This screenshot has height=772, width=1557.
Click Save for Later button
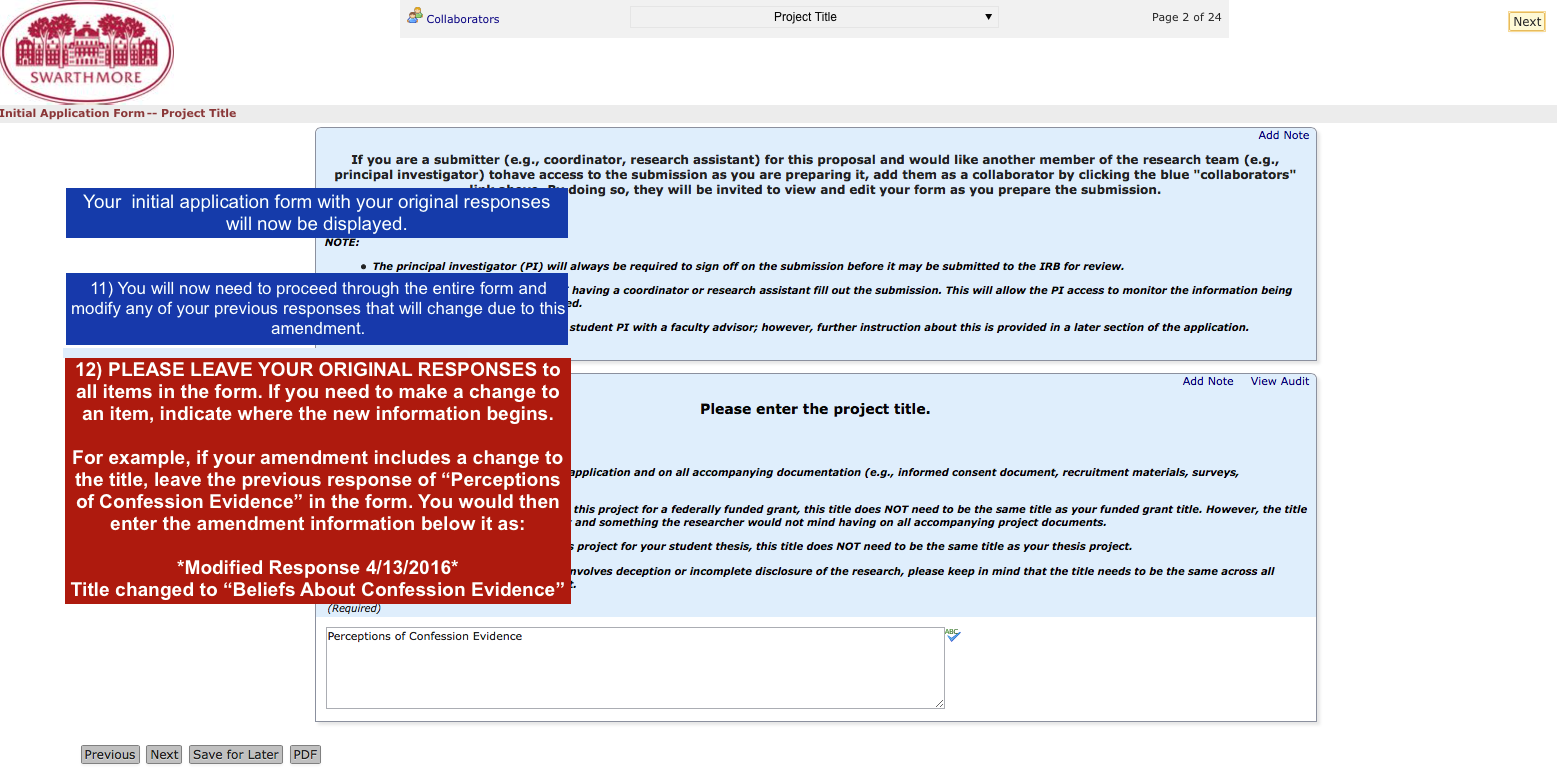tap(236, 755)
